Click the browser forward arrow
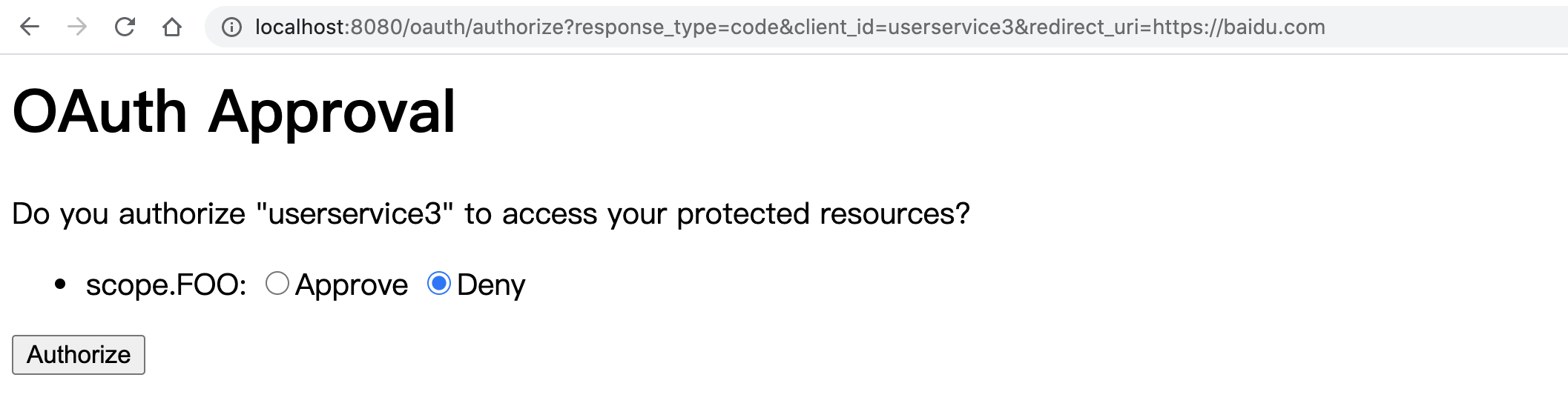1568x406 pixels. click(x=77, y=27)
